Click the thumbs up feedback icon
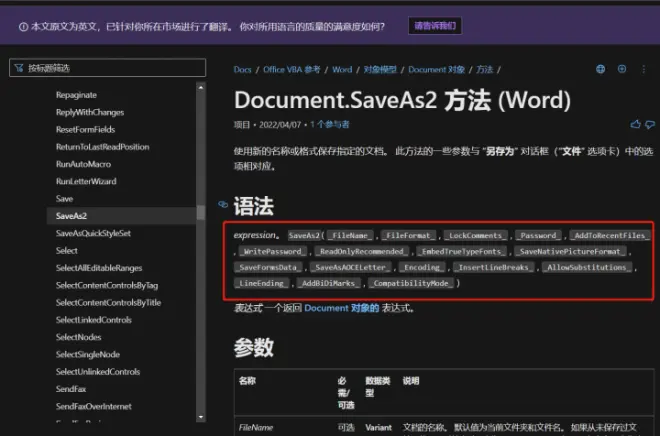The image size is (660, 436). click(636, 124)
